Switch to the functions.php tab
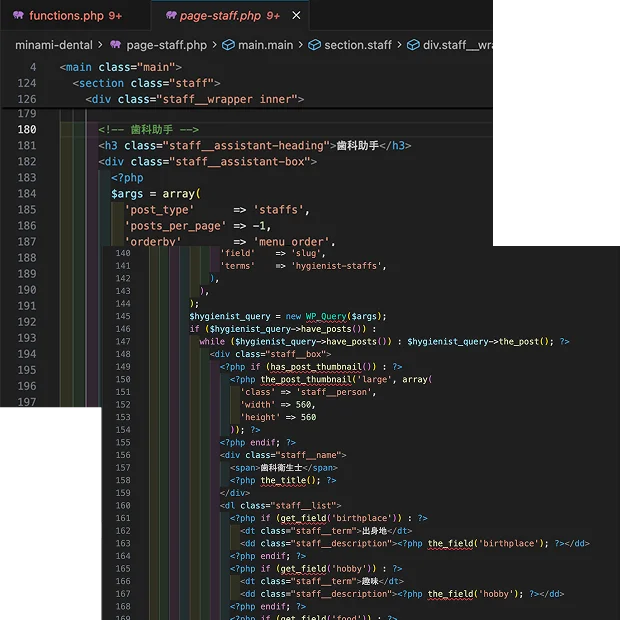 (x=75, y=15)
